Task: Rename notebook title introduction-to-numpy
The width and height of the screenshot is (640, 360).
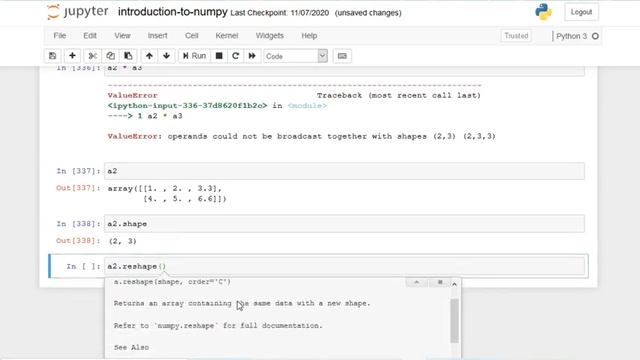Action: coord(173,12)
